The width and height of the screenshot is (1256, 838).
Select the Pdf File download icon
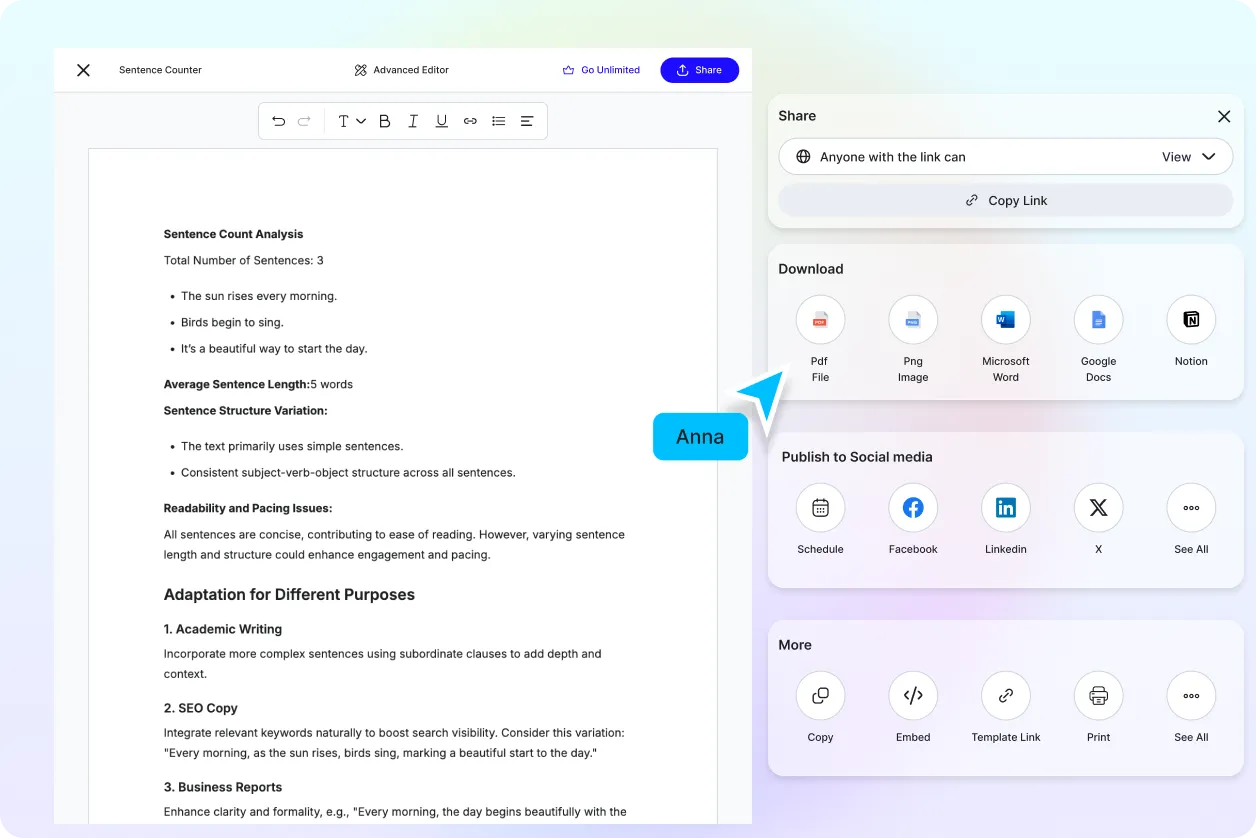(820, 319)
